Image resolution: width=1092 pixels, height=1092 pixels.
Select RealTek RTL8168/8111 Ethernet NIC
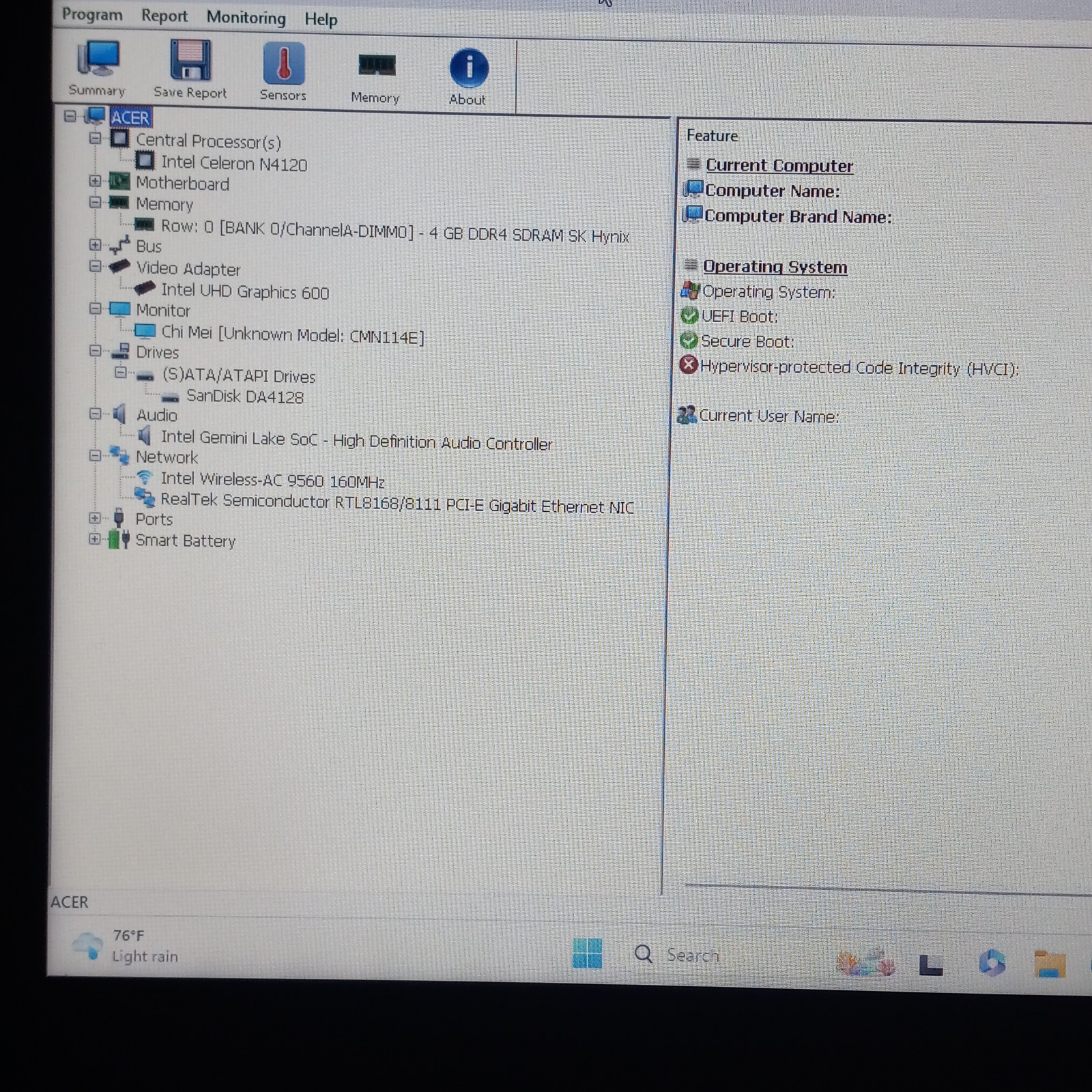(397, 504)
